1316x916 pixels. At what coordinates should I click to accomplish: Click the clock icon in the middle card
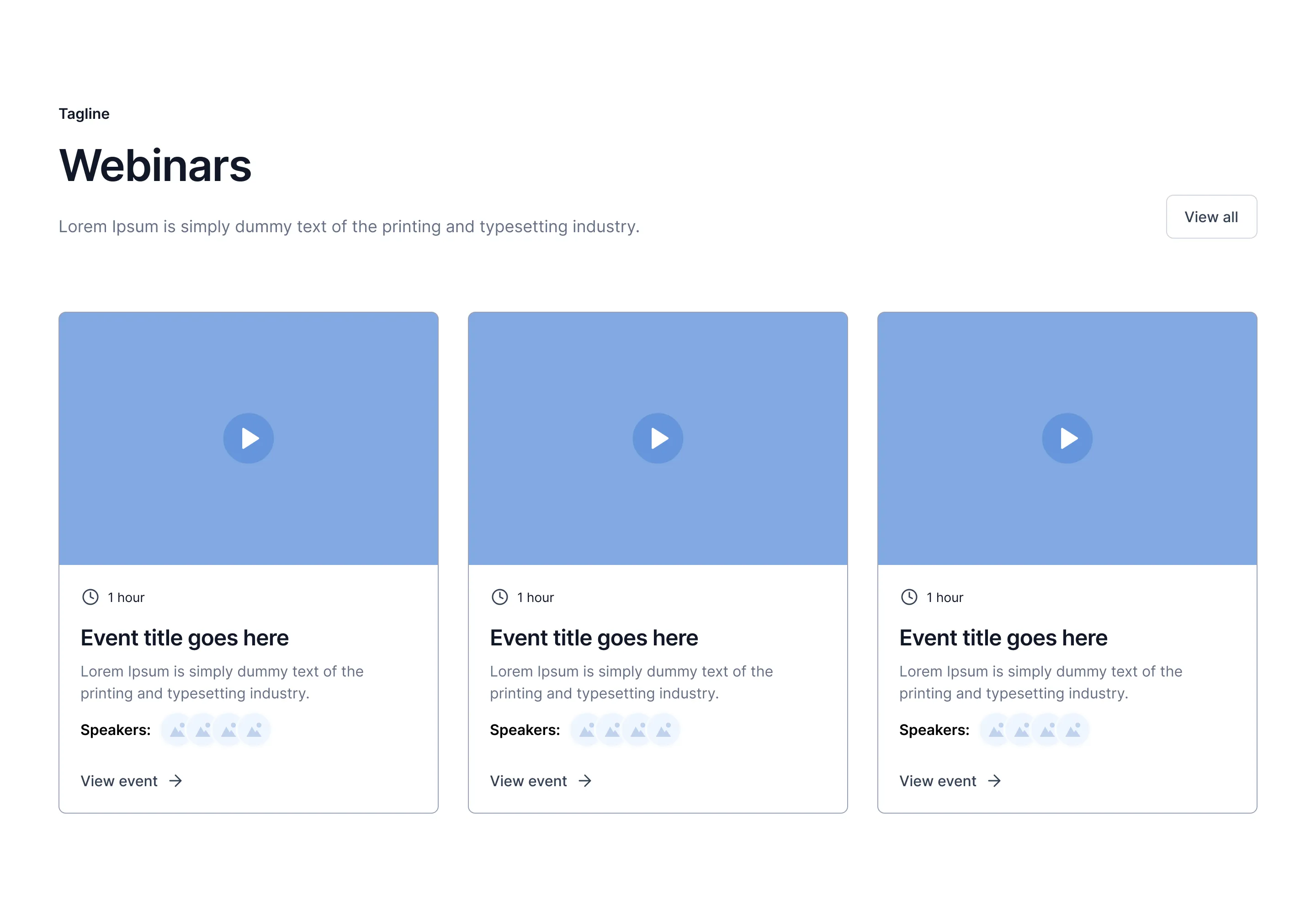click(x=499, y=596)
